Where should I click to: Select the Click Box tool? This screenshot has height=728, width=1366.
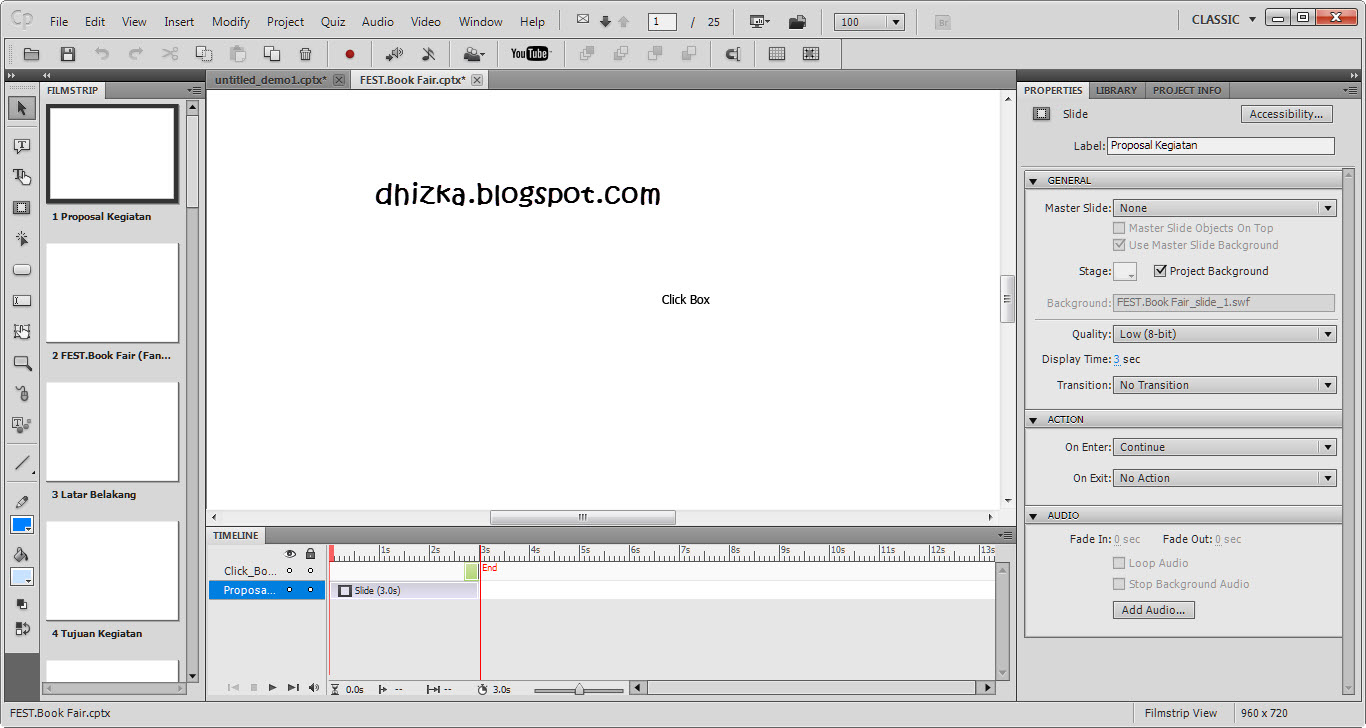coord(22,239)
